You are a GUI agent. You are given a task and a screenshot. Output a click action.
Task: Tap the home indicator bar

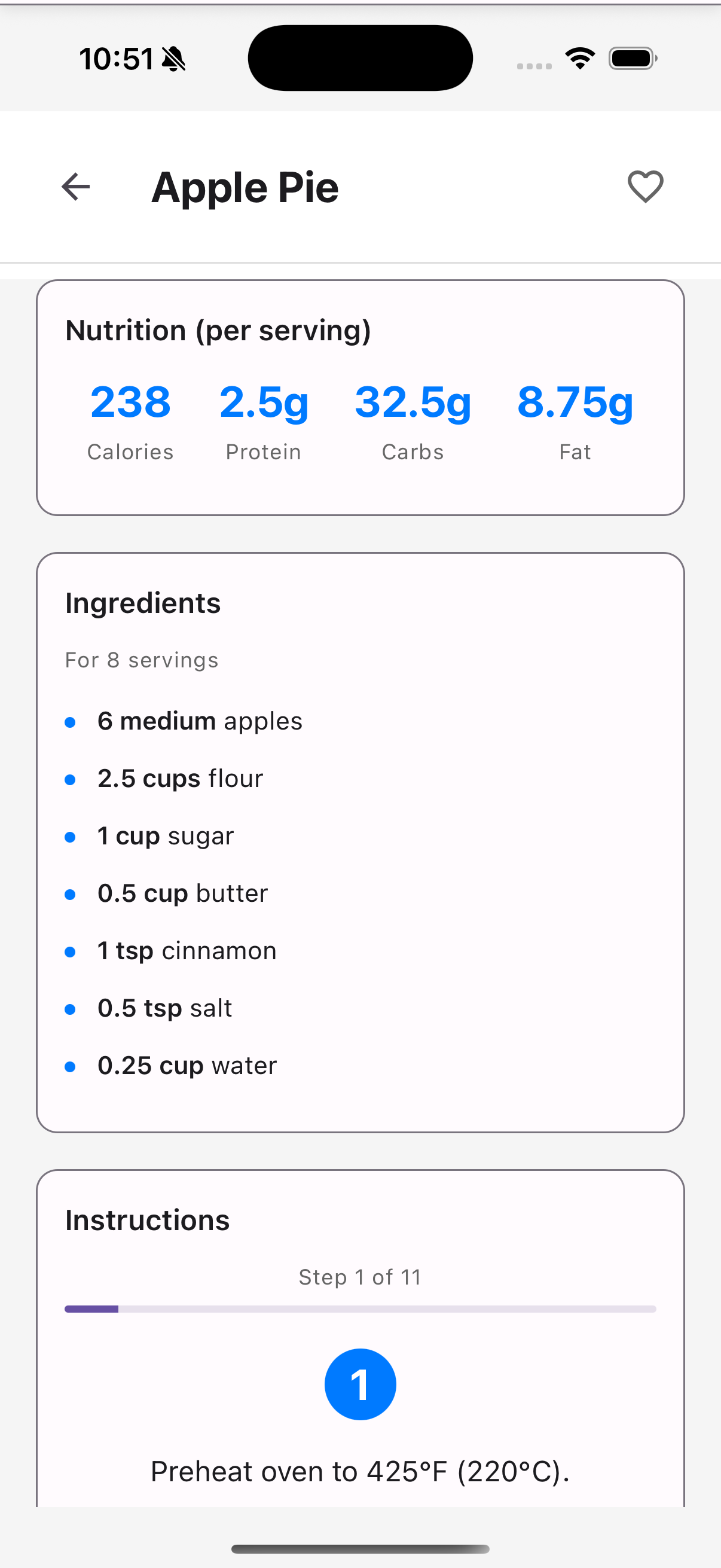pyautogui.click(x=360, y=1548)
